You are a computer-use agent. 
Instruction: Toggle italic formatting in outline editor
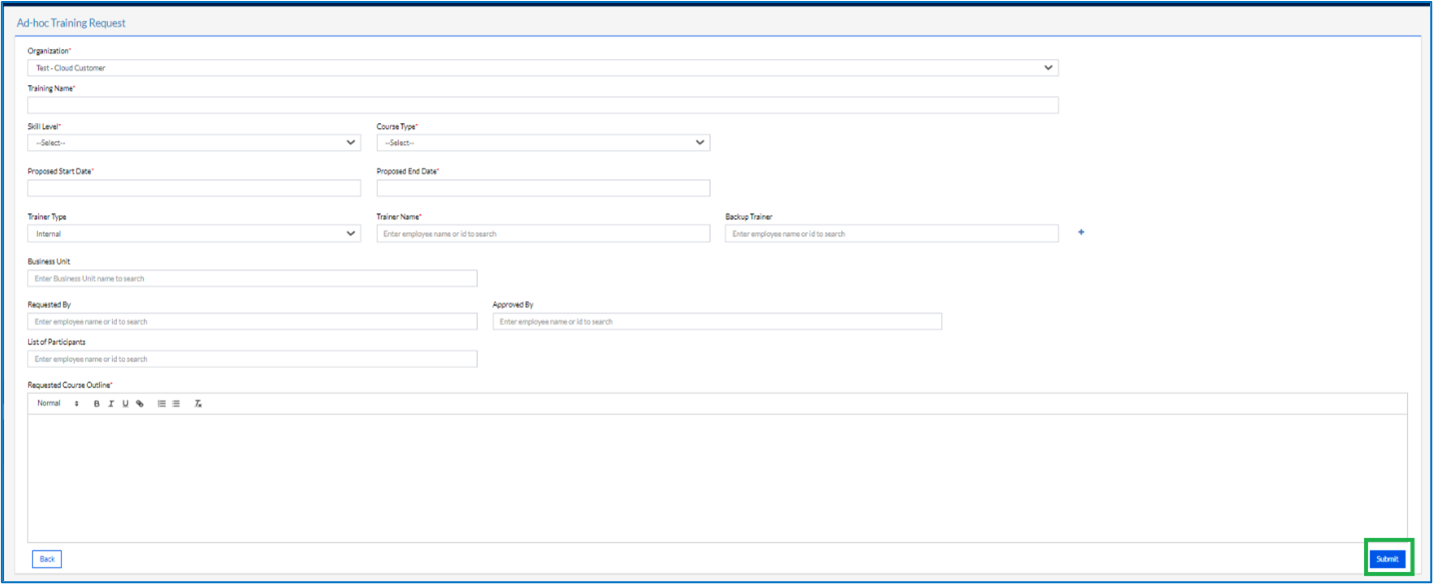click(x=111, y=404)
